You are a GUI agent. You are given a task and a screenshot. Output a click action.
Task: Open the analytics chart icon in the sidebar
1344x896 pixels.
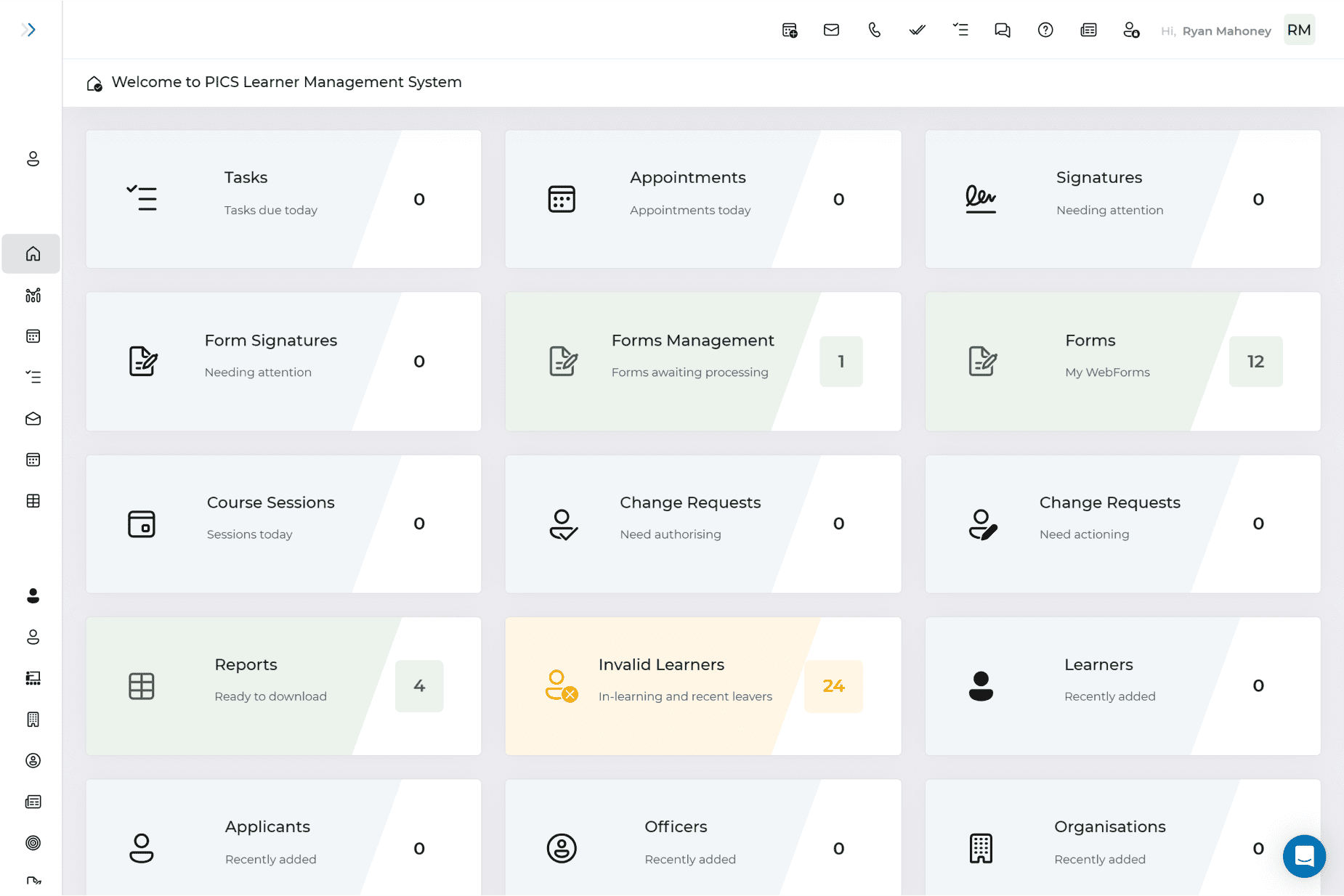coord(32,296)
